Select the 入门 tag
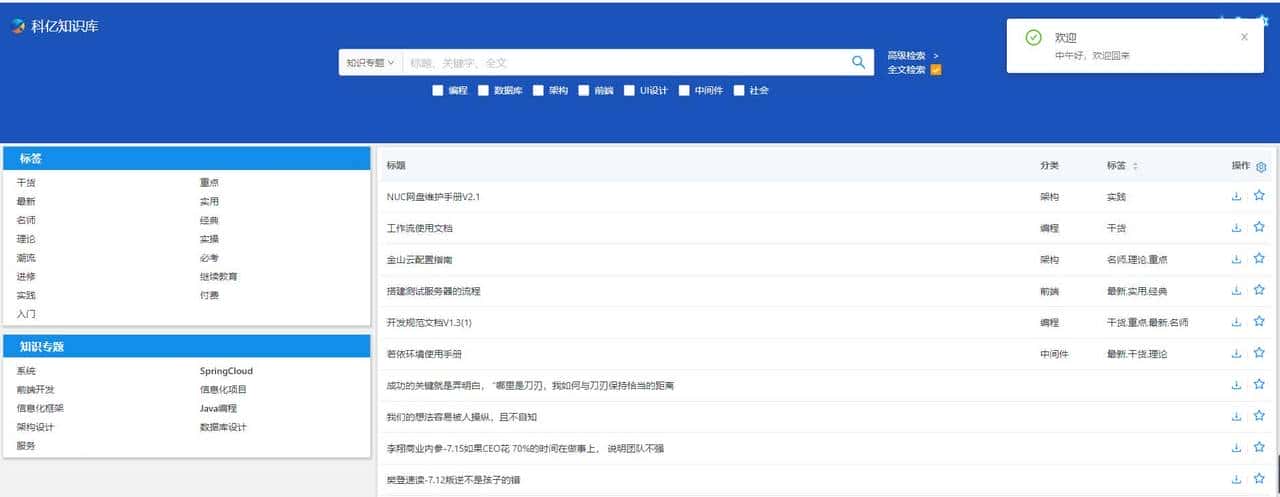Screen dimensions: 1280x497 (x=26, y=314)
